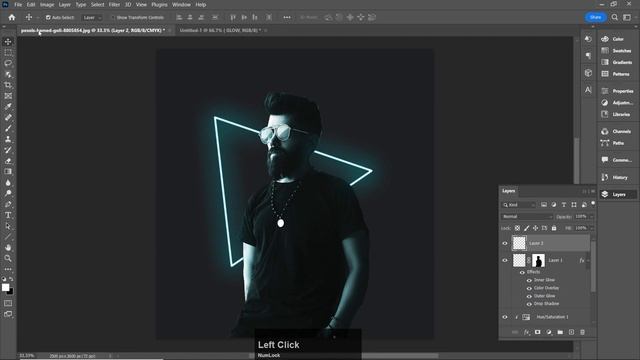Select the Blur tool
This screenshot has height=360, width=640.
tap(8, 182)
